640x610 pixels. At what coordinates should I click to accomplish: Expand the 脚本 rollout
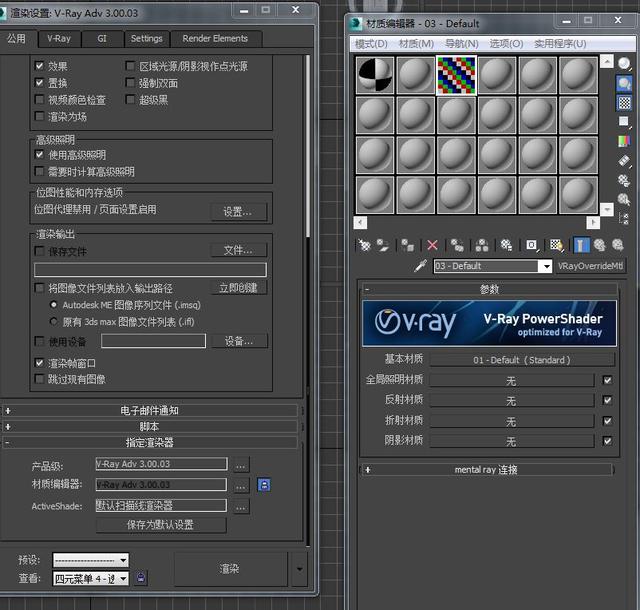149,427
